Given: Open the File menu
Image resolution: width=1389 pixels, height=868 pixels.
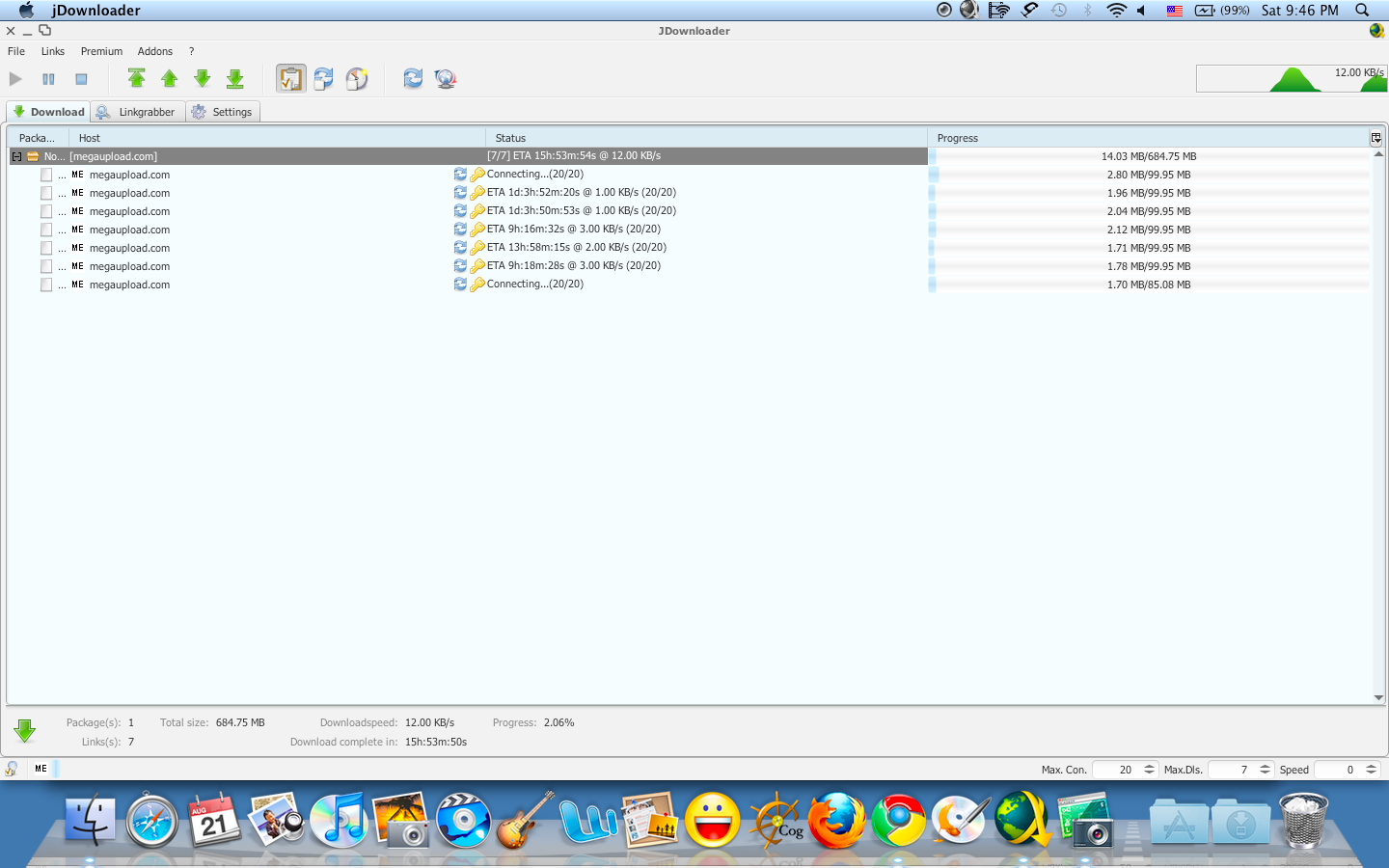Looking at the screenshot, I should tap(16, 51).
